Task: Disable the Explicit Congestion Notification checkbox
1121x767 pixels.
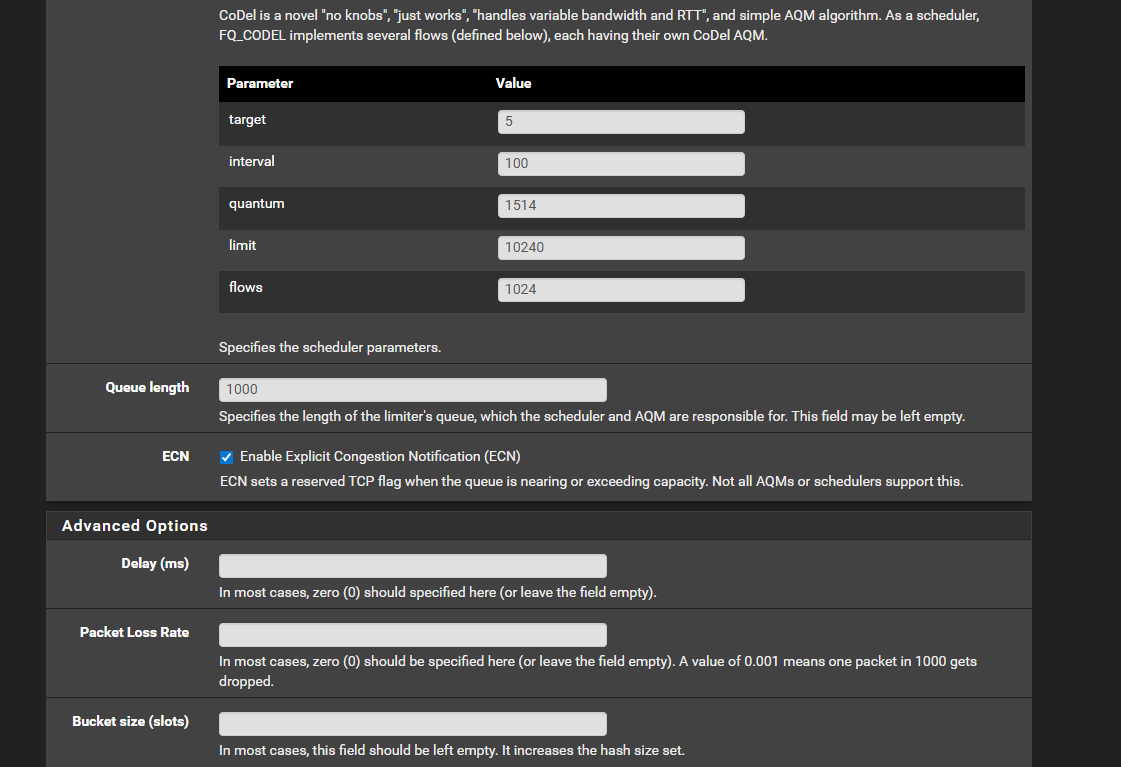Action: coord(227,457)
